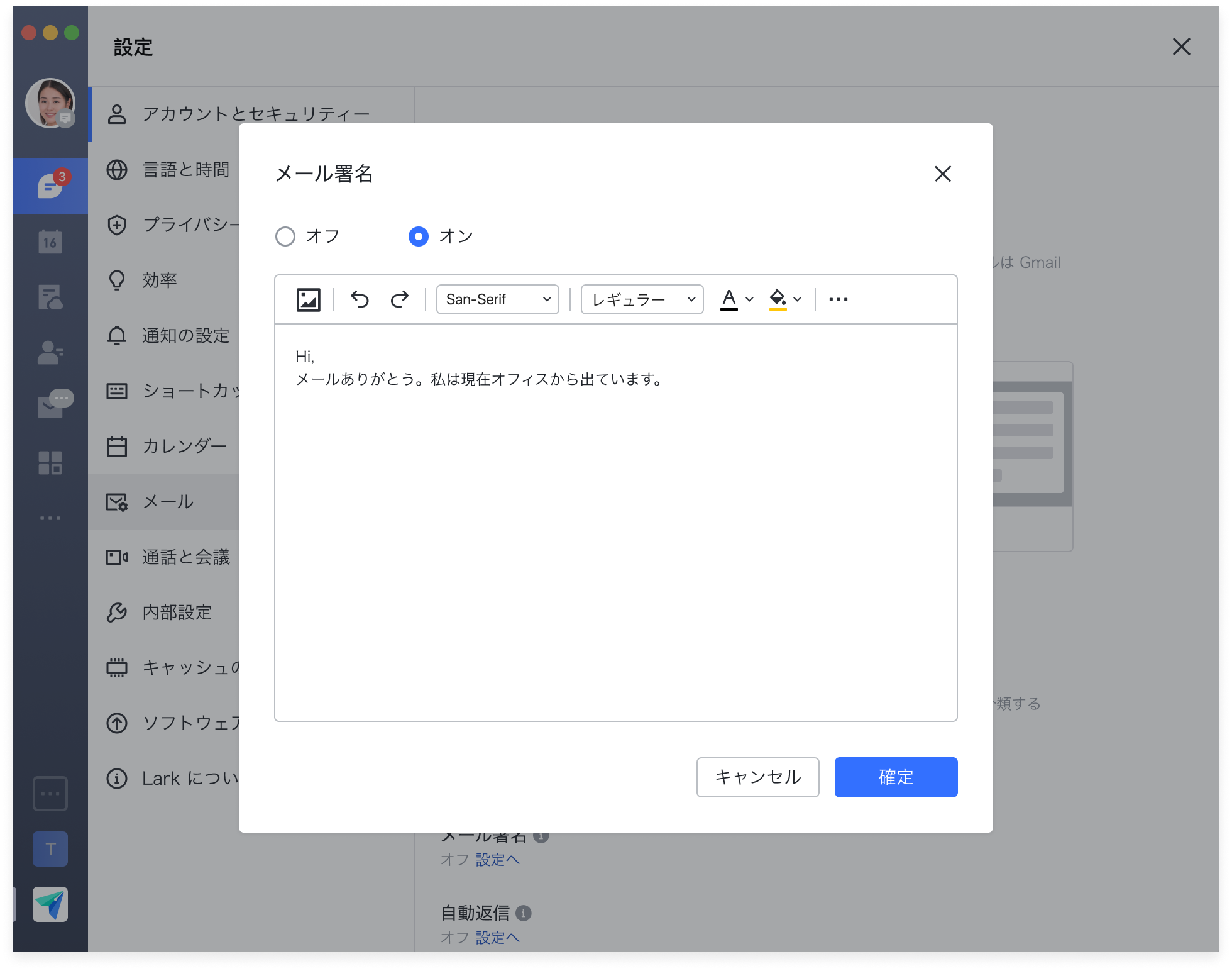
Task: Open the Workplace apps grid icon
Action: [50, 463]
